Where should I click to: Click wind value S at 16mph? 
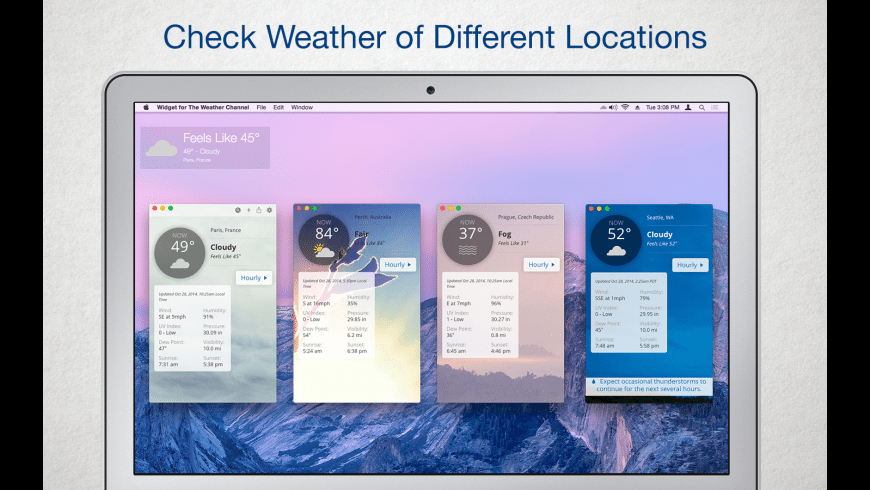click(316, 304)
